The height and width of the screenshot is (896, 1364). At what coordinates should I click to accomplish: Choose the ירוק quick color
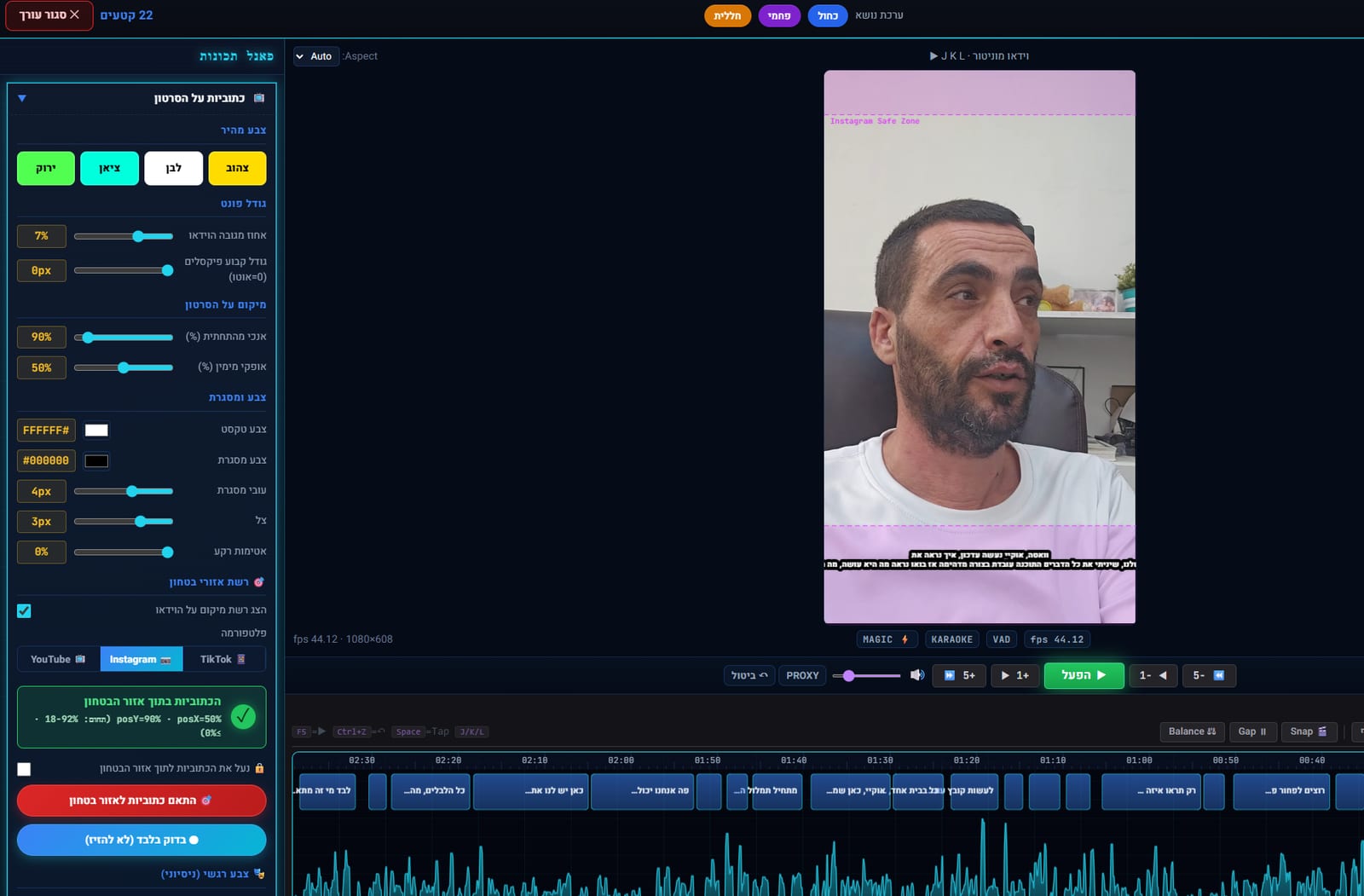[x=46, y=168]
